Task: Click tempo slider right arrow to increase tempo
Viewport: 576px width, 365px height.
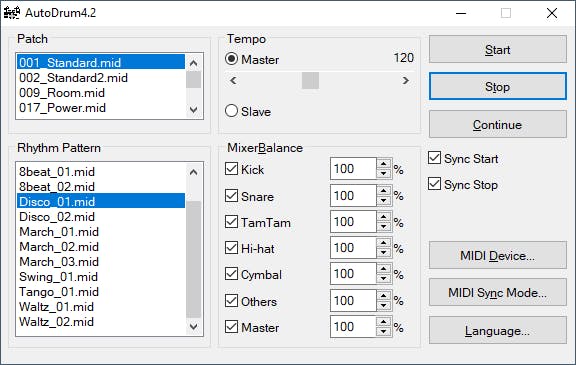Action: (406, 80)
